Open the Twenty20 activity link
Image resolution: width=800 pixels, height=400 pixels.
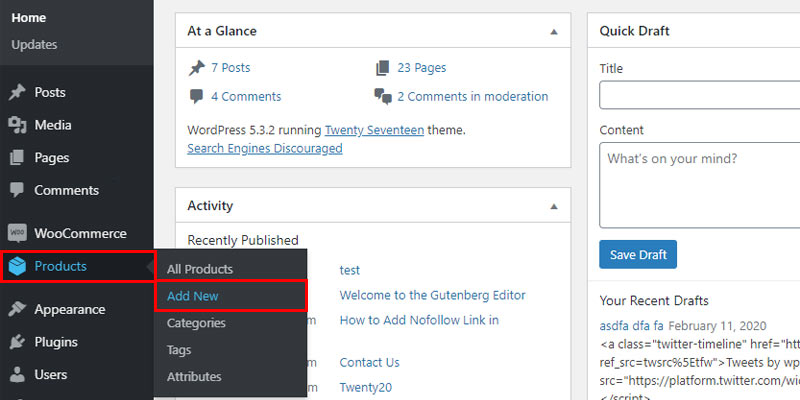366,388
